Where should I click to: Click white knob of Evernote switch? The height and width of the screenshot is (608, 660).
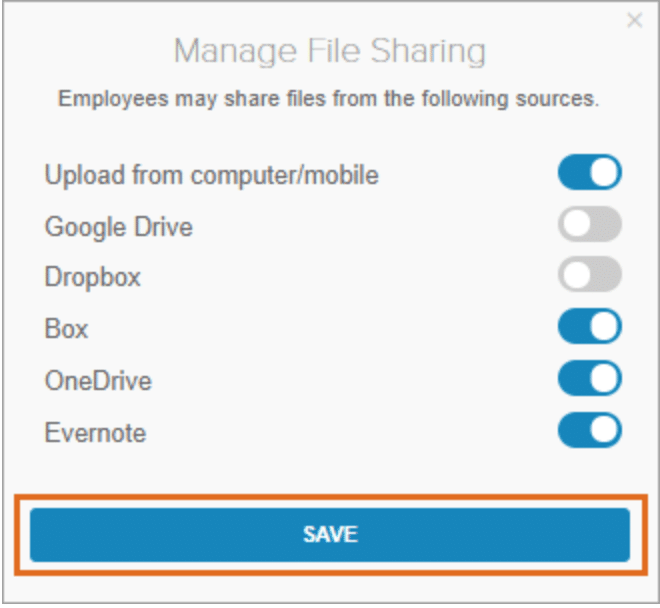(x=604, y=431)
